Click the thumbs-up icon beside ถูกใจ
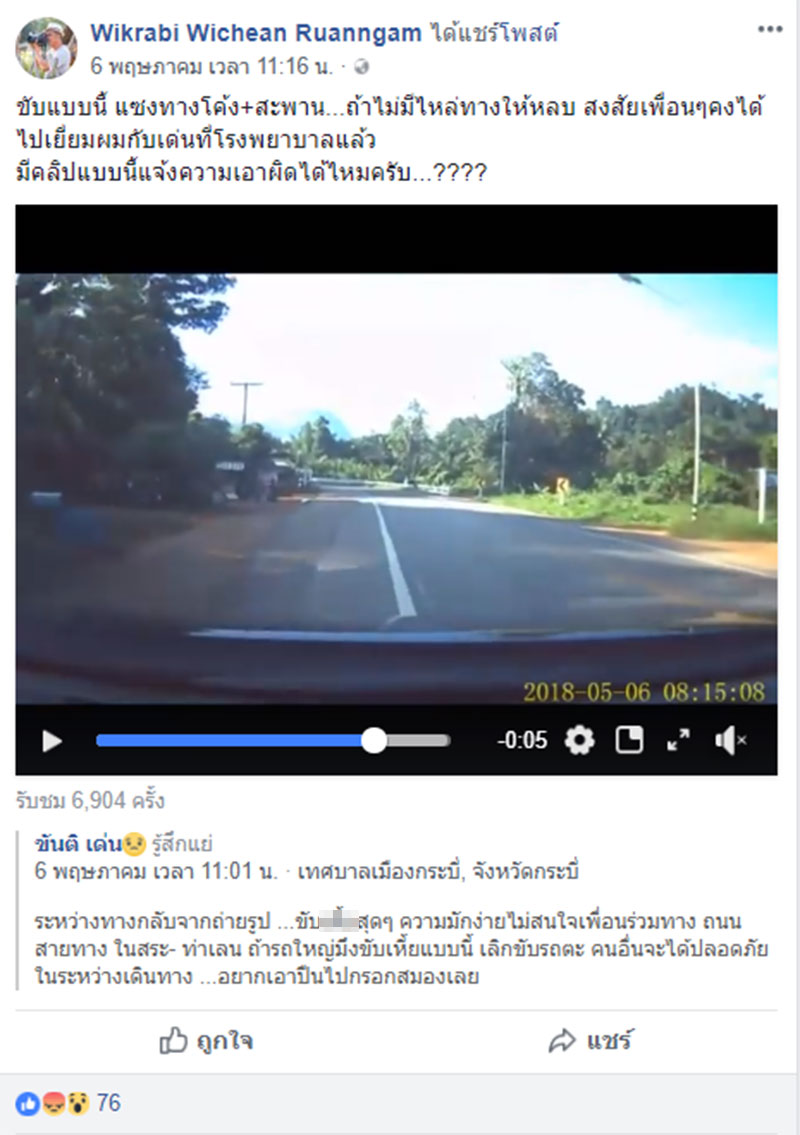Image resolution: width=800 pixels, height=1135 pixels. click(173, 1040)
